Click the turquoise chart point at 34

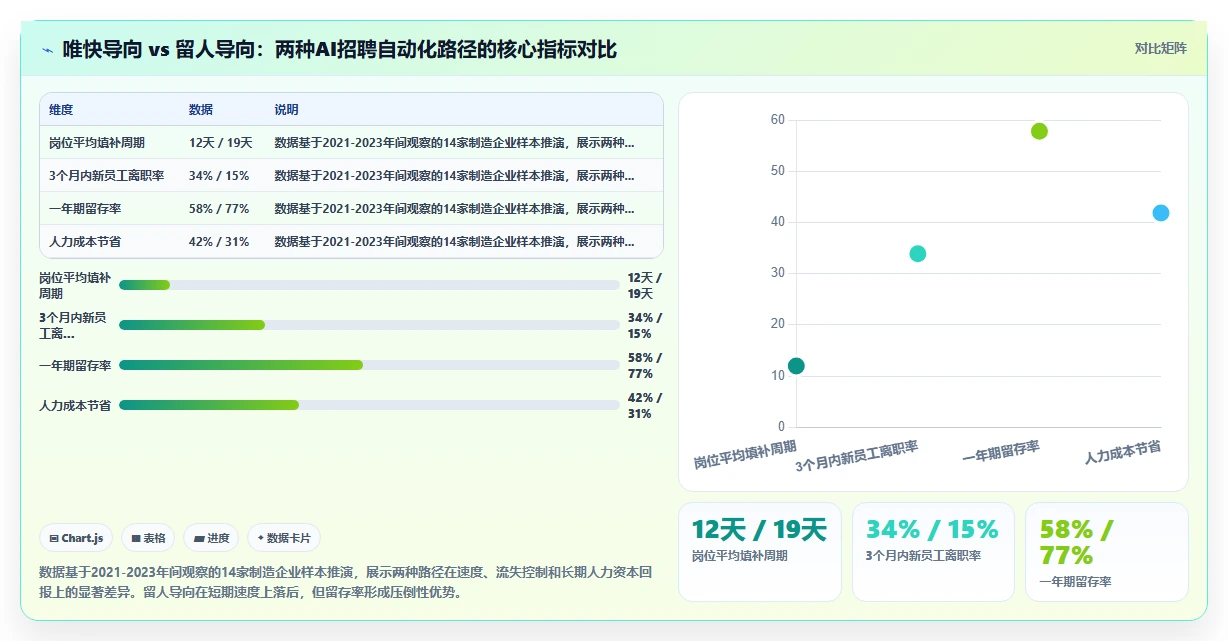tap(918, 254)
